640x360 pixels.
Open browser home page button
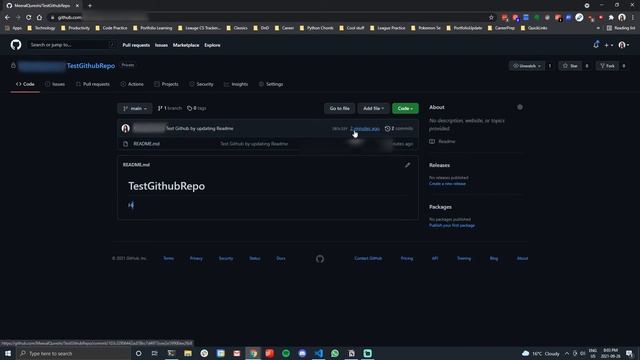[39, 18]
